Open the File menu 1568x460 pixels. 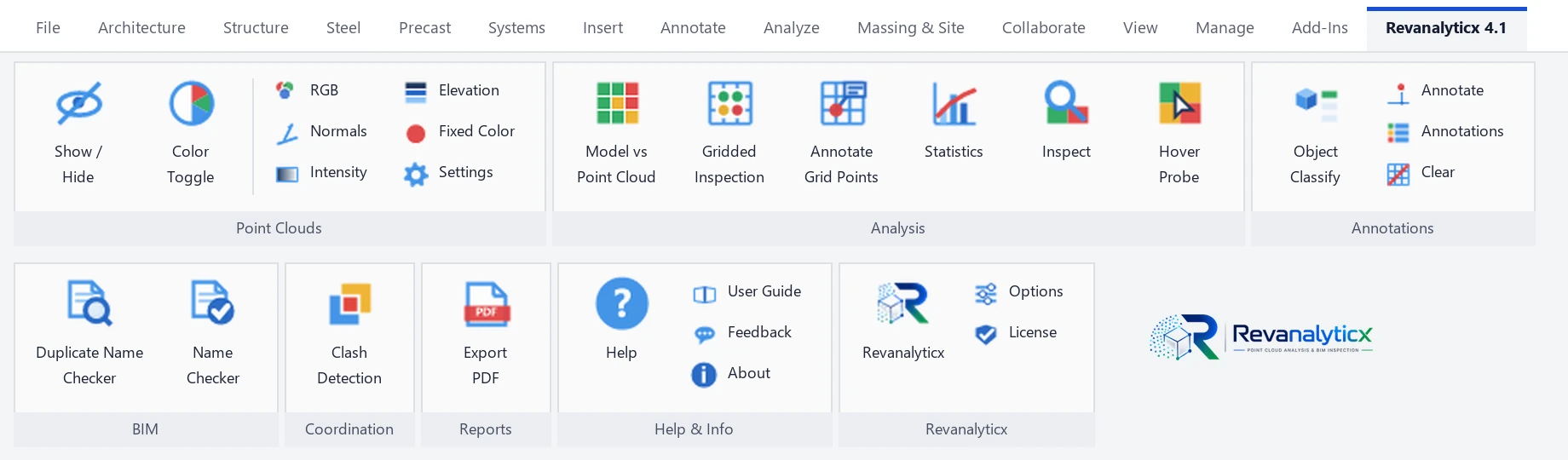point(48,28)
